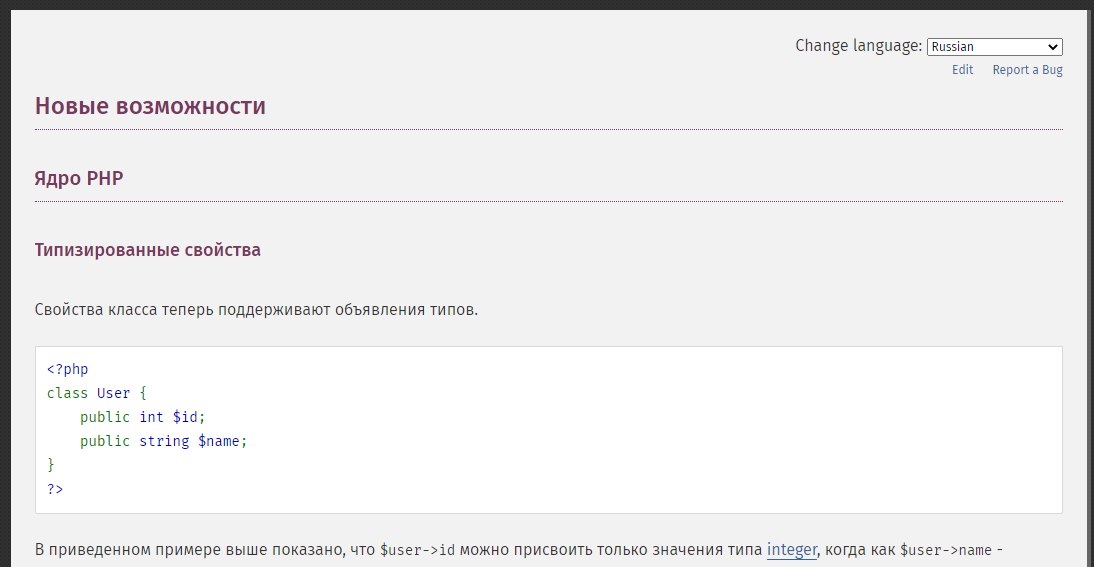Click the "class" keyword in code block

(67, 393)
